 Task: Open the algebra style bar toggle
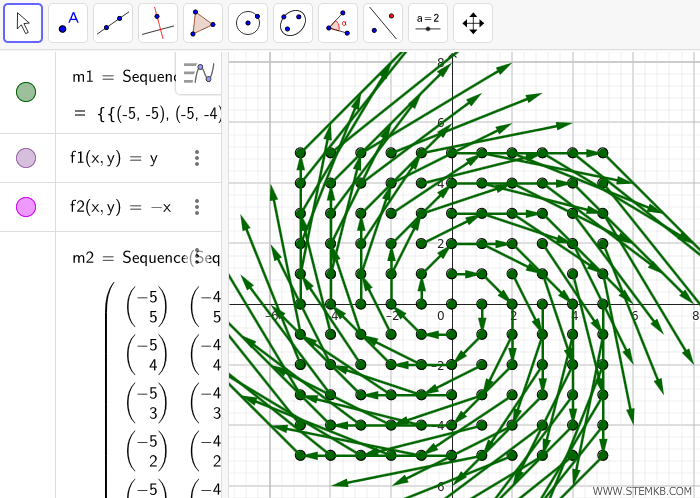coord(199,73)
